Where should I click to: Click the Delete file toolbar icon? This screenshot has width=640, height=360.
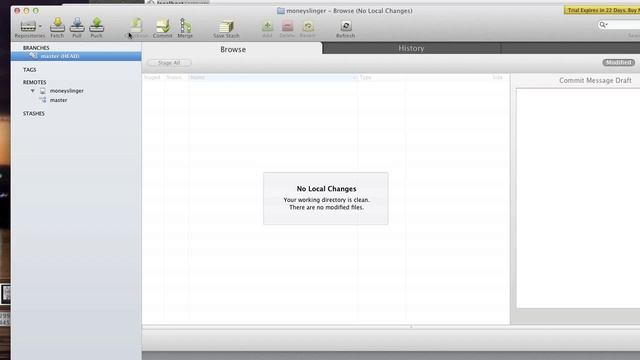[287, 26]
